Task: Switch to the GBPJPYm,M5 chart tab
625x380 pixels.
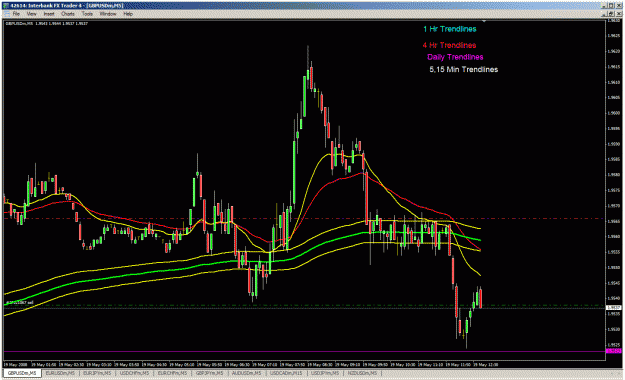Action: point(209,373)
